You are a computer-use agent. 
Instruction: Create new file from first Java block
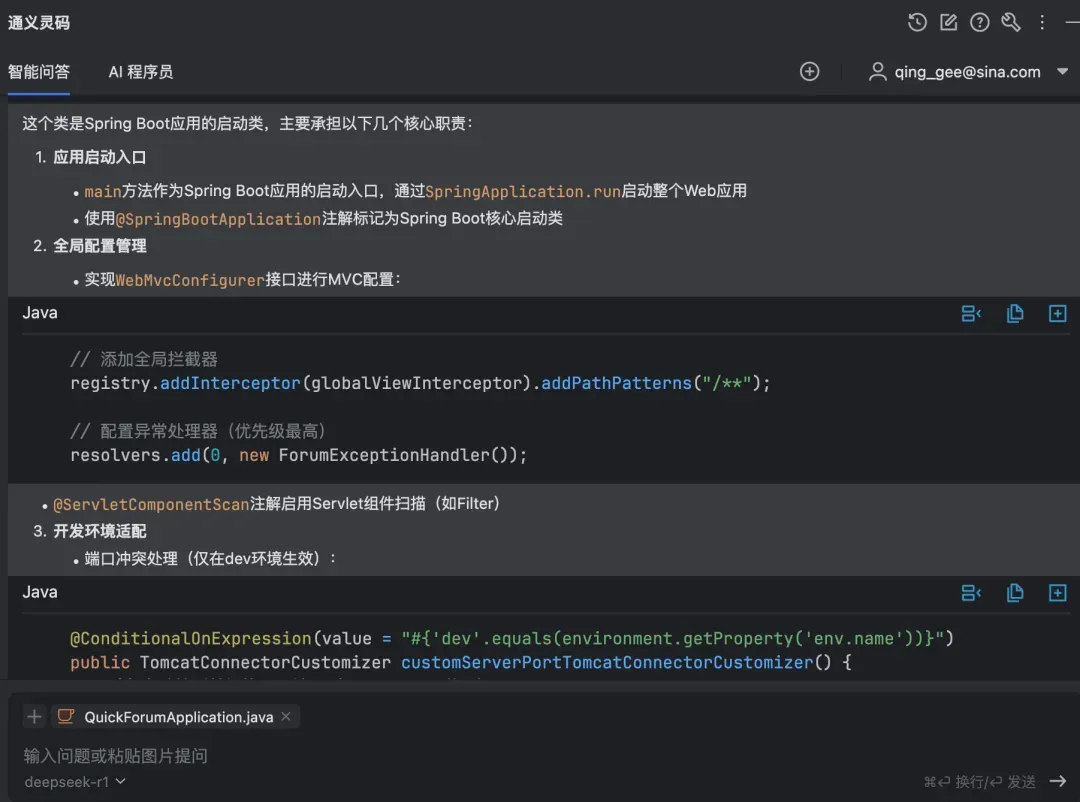[x=1057, y=314]
